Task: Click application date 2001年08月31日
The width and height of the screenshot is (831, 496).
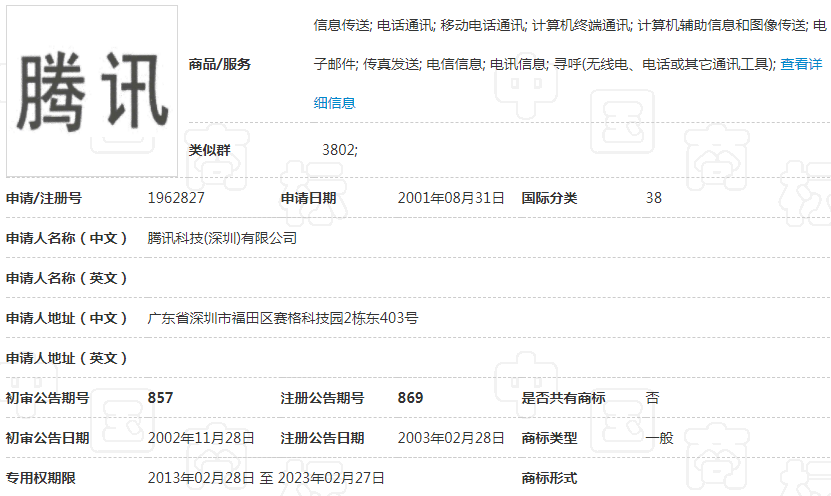Action: (451, 198)
